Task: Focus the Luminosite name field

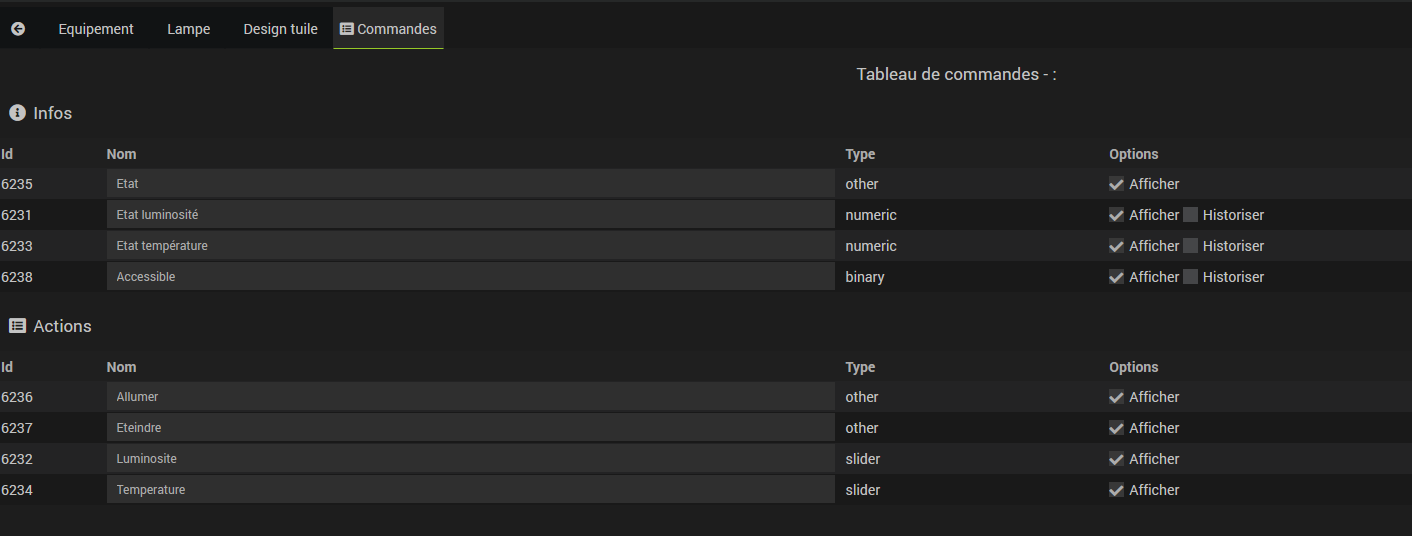Action: click(x=470, y=459)
